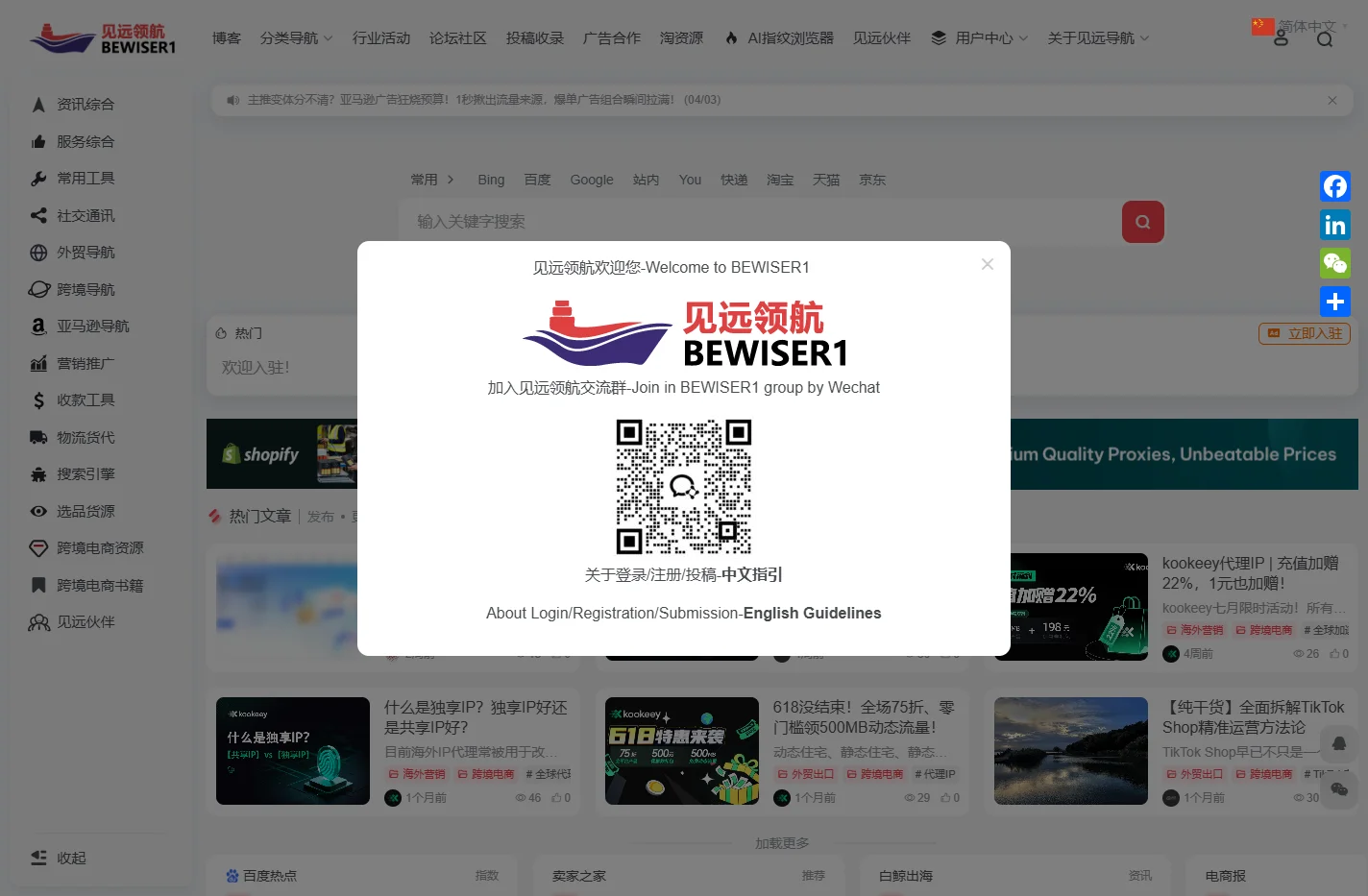Screen dimensions: 1368x896
Task: Choose Google as the search engine
Action: tap(592, 180)
